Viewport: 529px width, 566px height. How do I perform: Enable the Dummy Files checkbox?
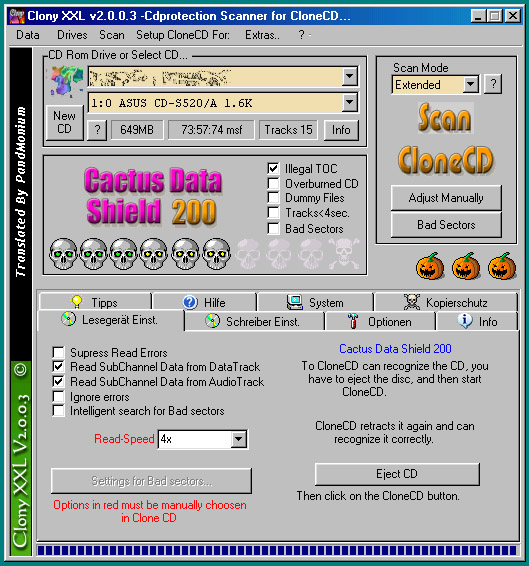[x=273, y=198]
